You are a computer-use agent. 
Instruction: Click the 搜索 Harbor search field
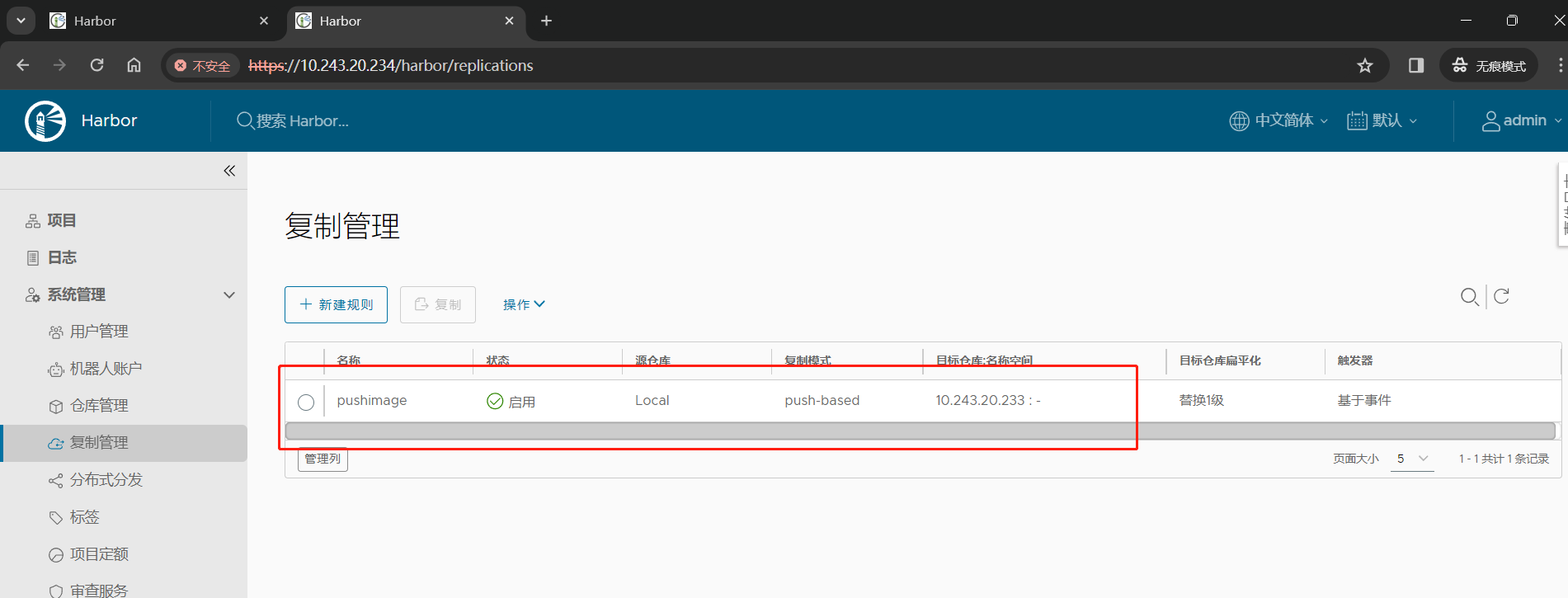tap(302, 120)
